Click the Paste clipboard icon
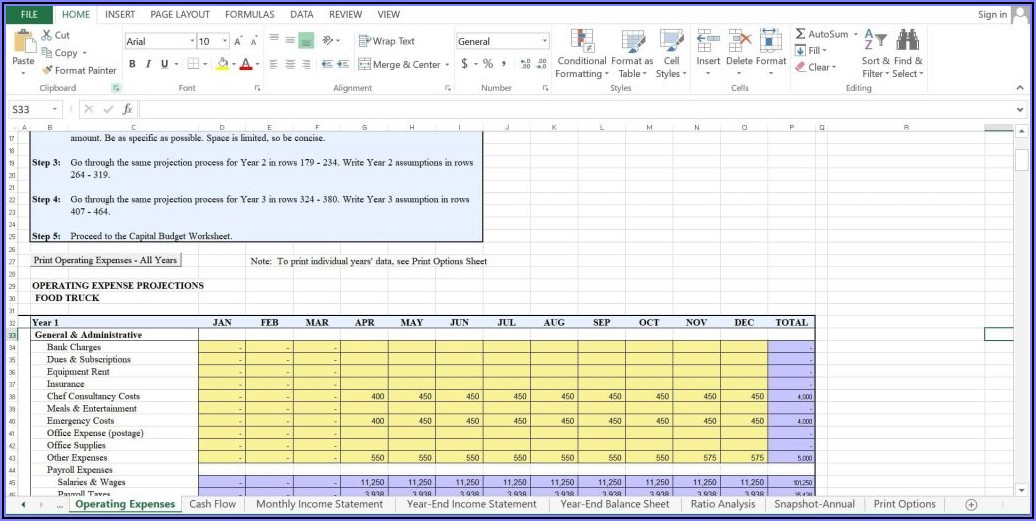This screenshot has width=1036, height=521. (x=23, y=43)
